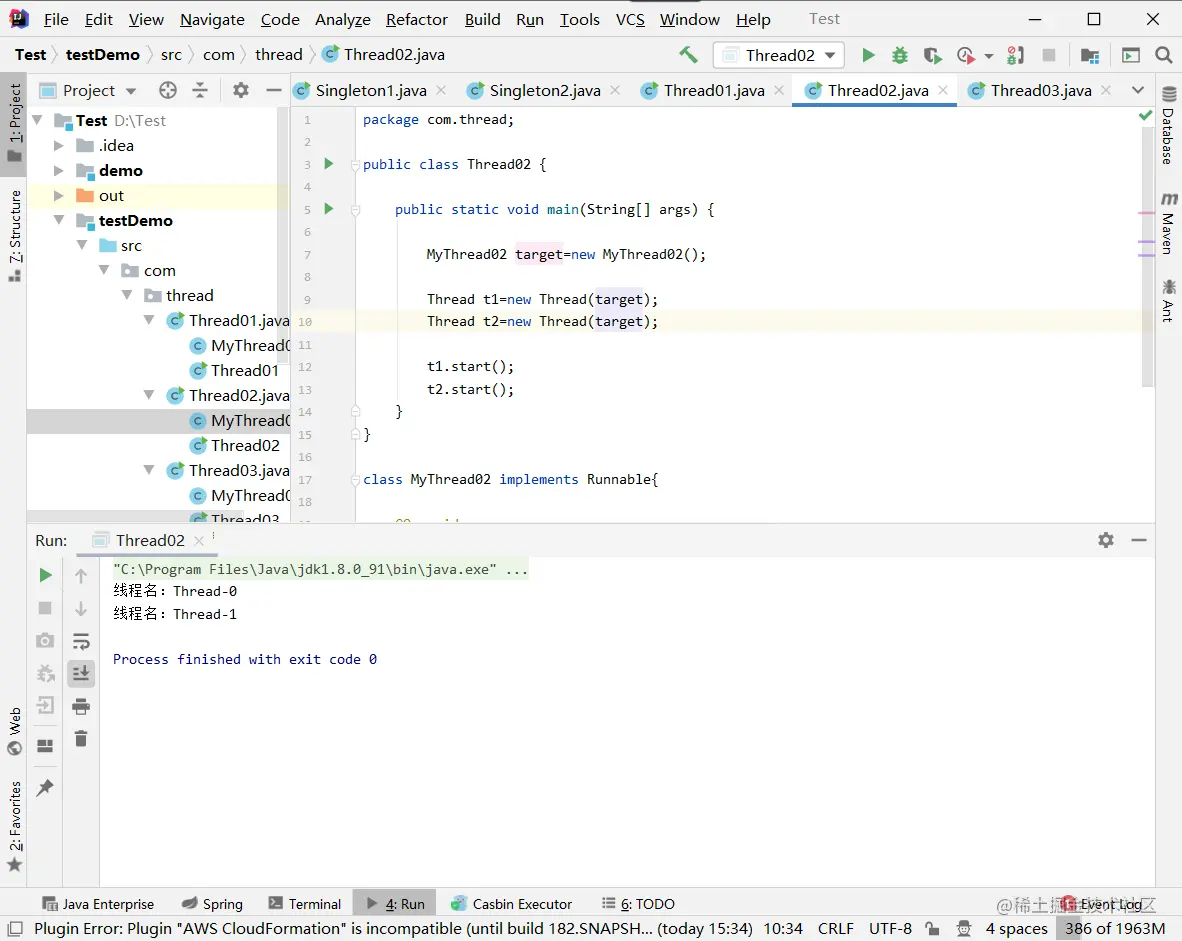Click the run gutter arrow beside class Thread02

tap(329, 164)
